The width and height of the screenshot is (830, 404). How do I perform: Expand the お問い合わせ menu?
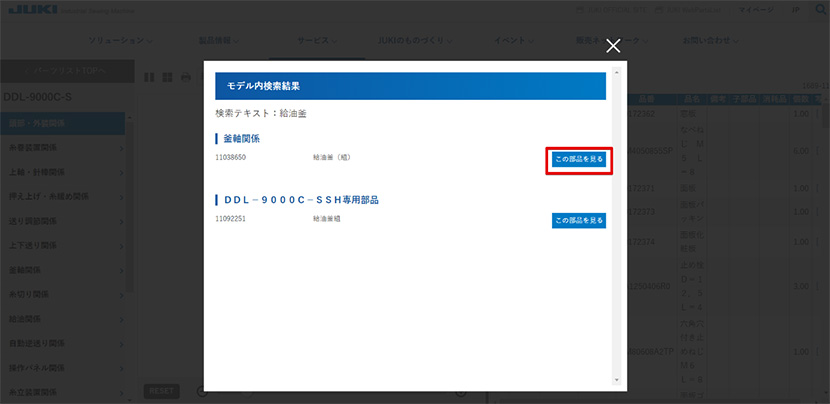coord(710,40)
